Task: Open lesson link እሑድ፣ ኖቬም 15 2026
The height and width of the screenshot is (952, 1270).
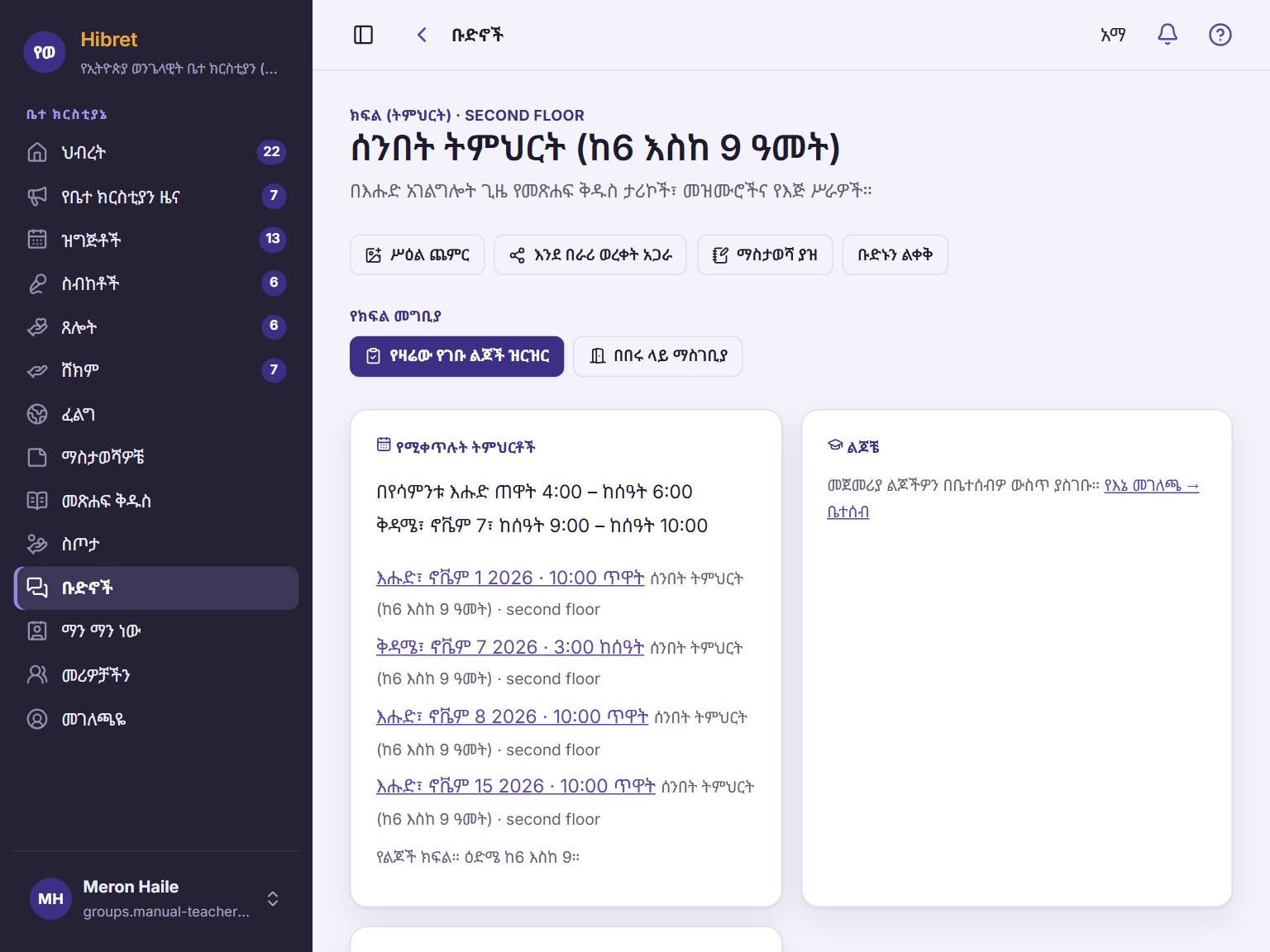Action: [516, 786]
